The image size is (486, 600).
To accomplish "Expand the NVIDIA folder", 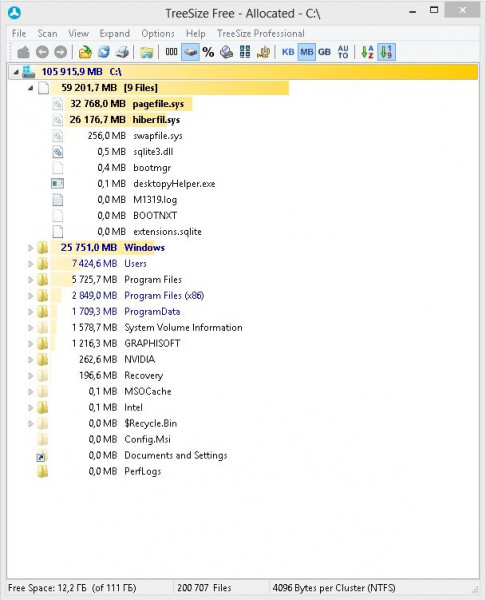I will tap(31, 360).
